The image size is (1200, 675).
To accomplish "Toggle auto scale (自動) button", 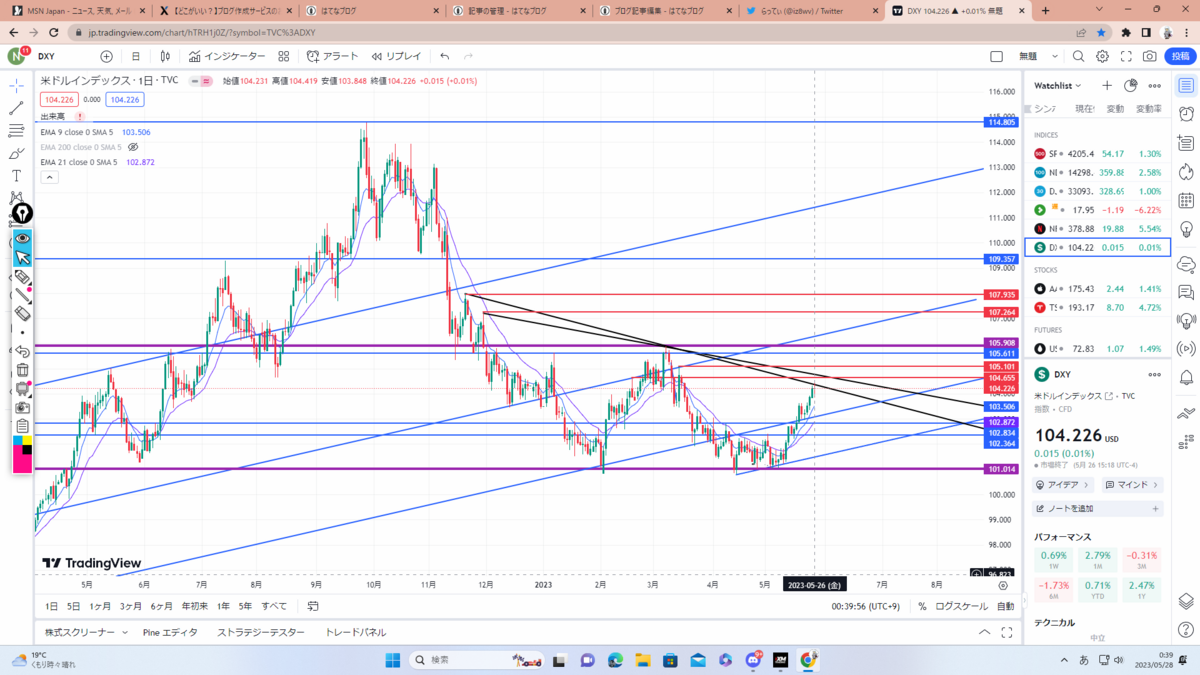I will 1005,606.
